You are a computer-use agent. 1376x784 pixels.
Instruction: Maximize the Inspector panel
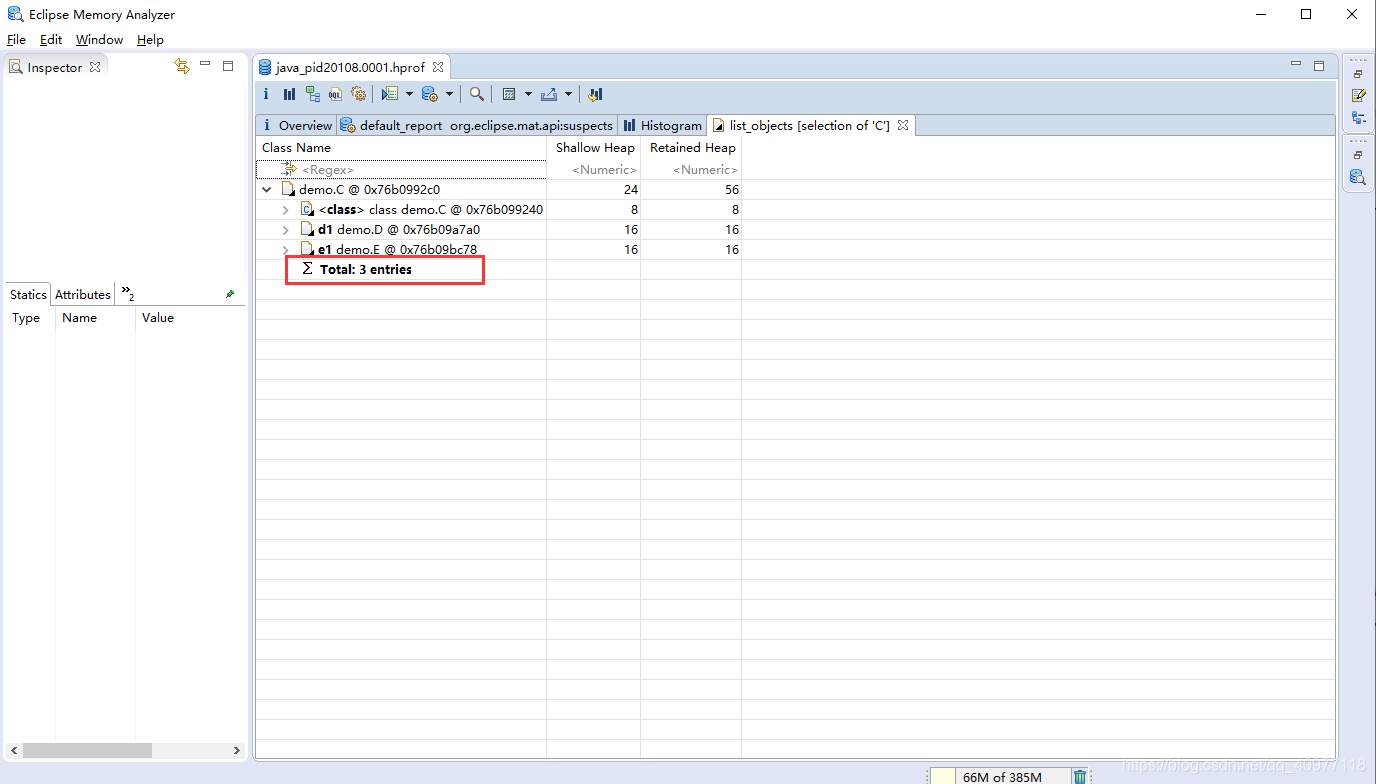(x=228, y=65)
